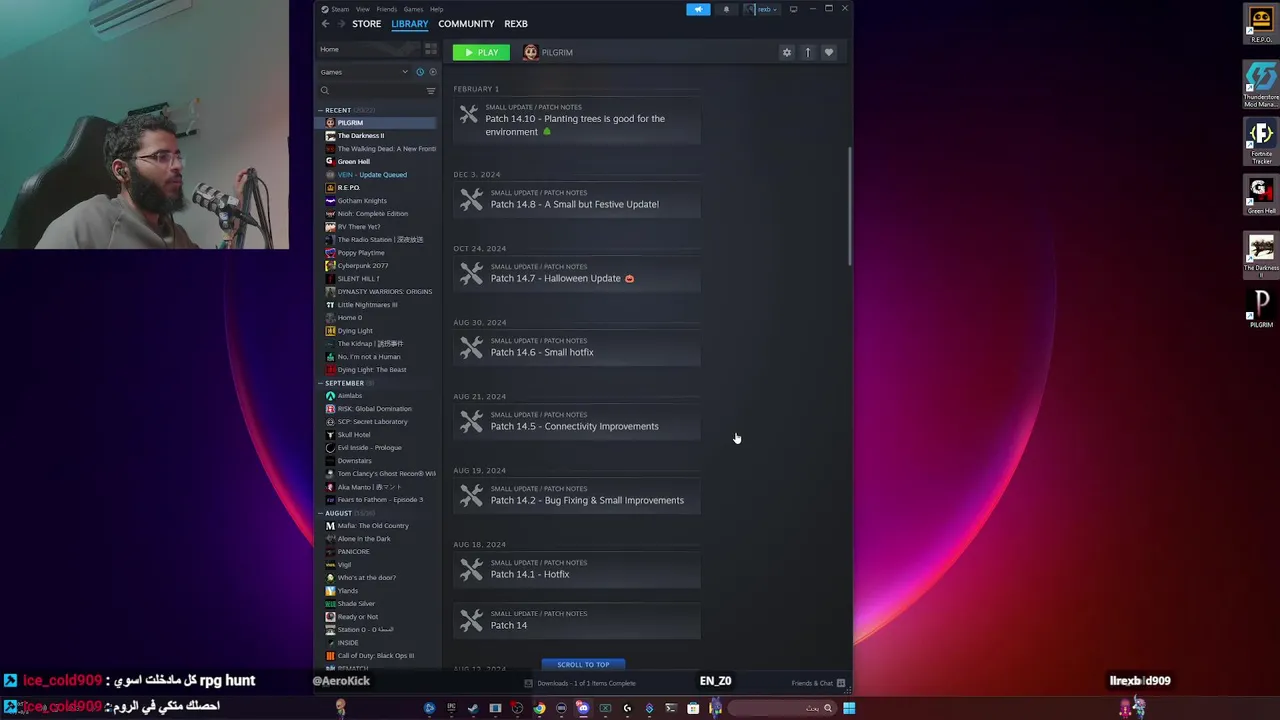Switch library to the collections grid view icon
This screenshot has width=1280, height=720.
(430, 49)
